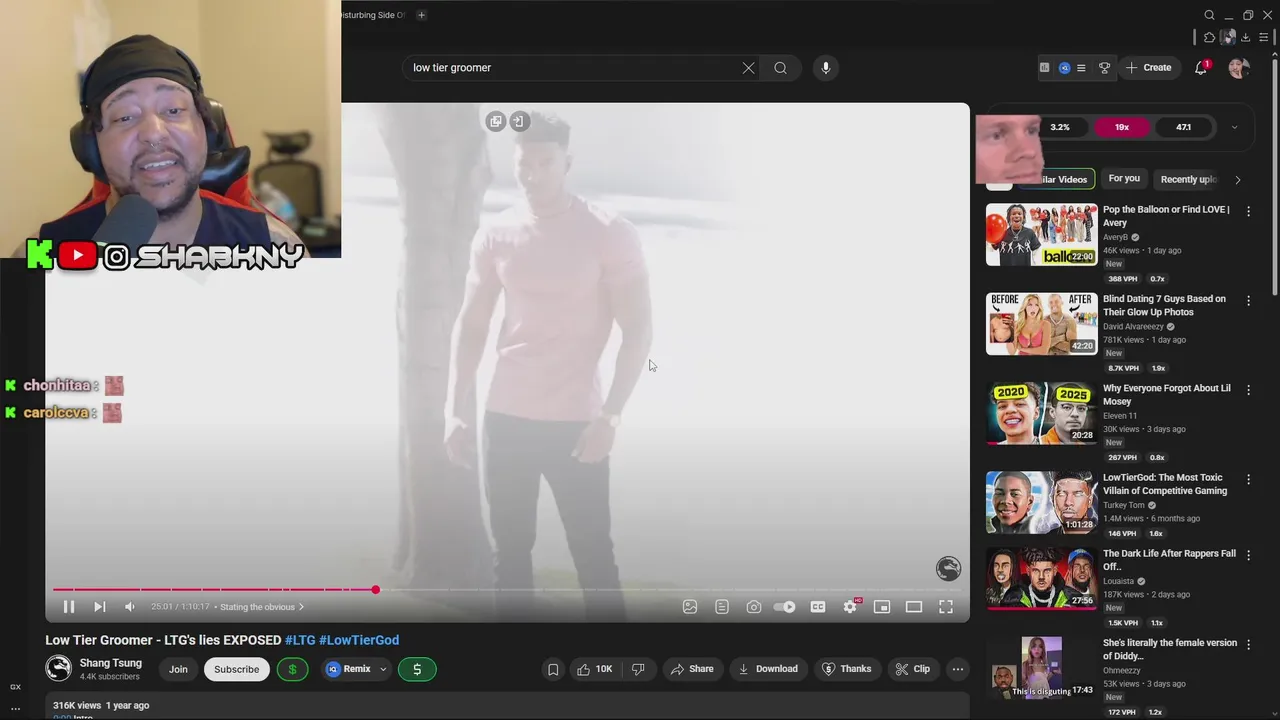This screenshot has height=720, width=1280.
Task: Open the image tool in player controls
Action: 690,607
